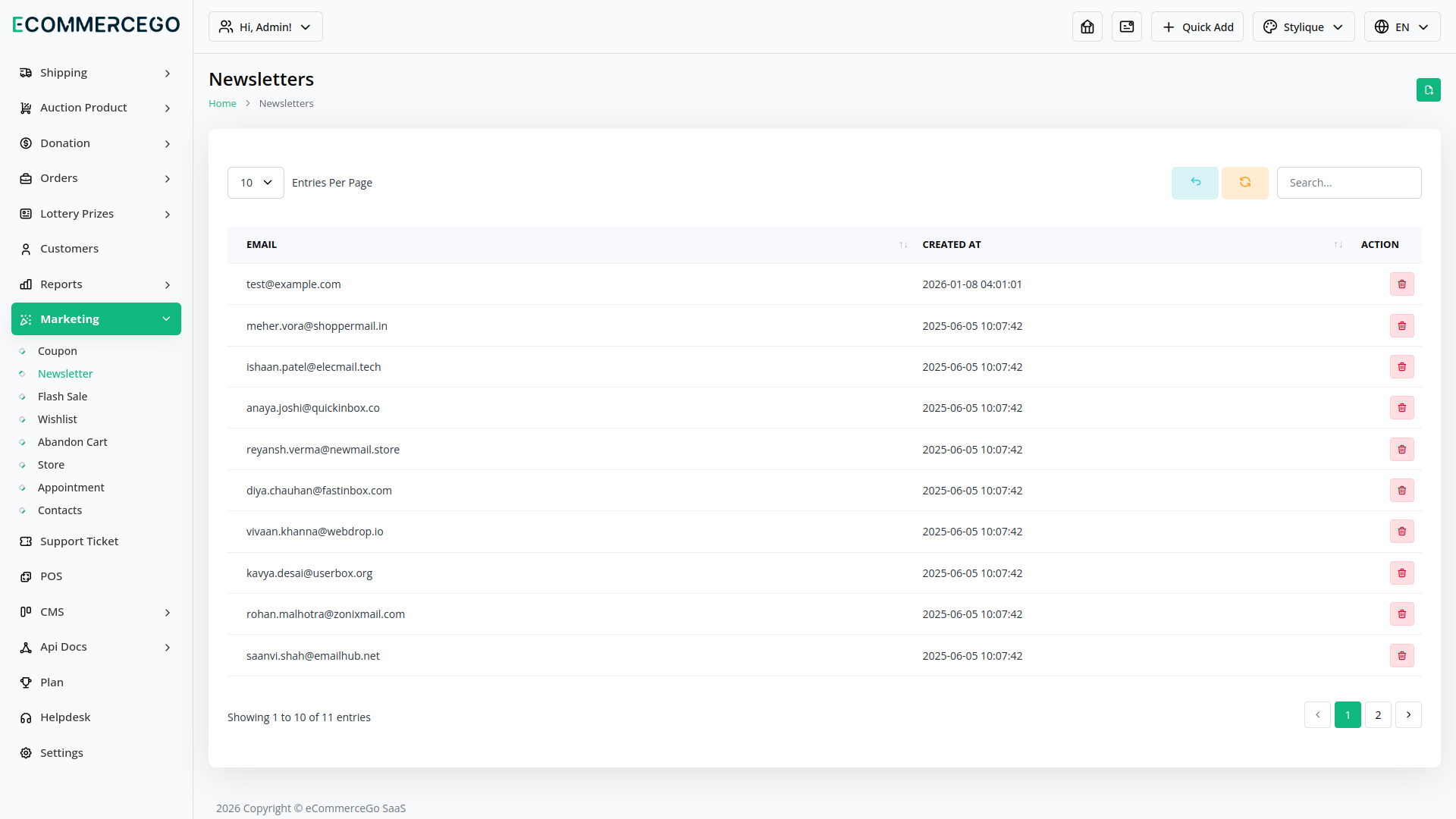Delete anaya.joshi@quickinbox.co entry

[x=1401, y=408]
